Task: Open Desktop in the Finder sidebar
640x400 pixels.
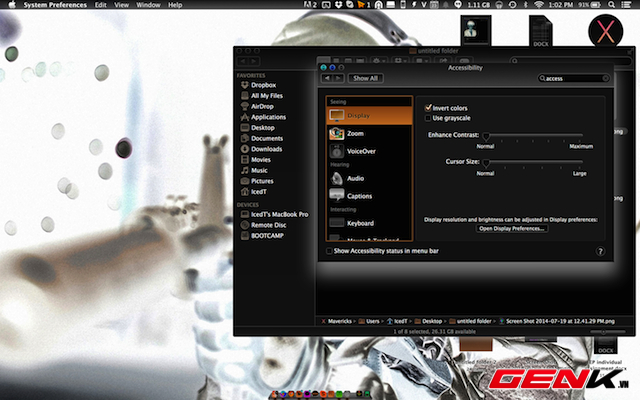Action: pyautogui.click(x=258, y=127)
